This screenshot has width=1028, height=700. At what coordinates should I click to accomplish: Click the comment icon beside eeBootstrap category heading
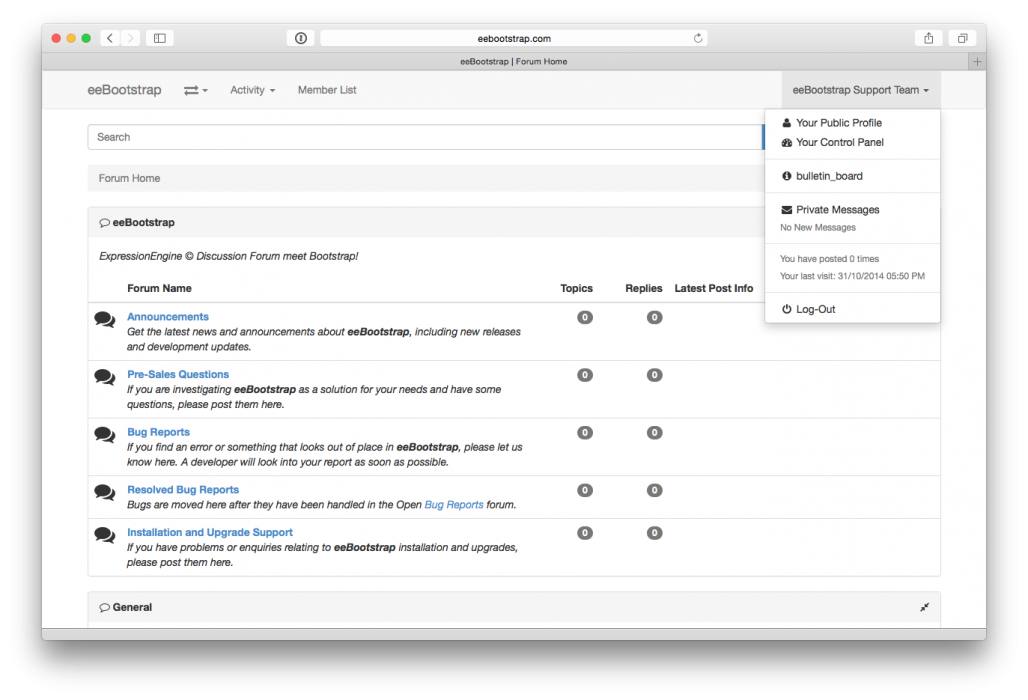tap(104, 223)
